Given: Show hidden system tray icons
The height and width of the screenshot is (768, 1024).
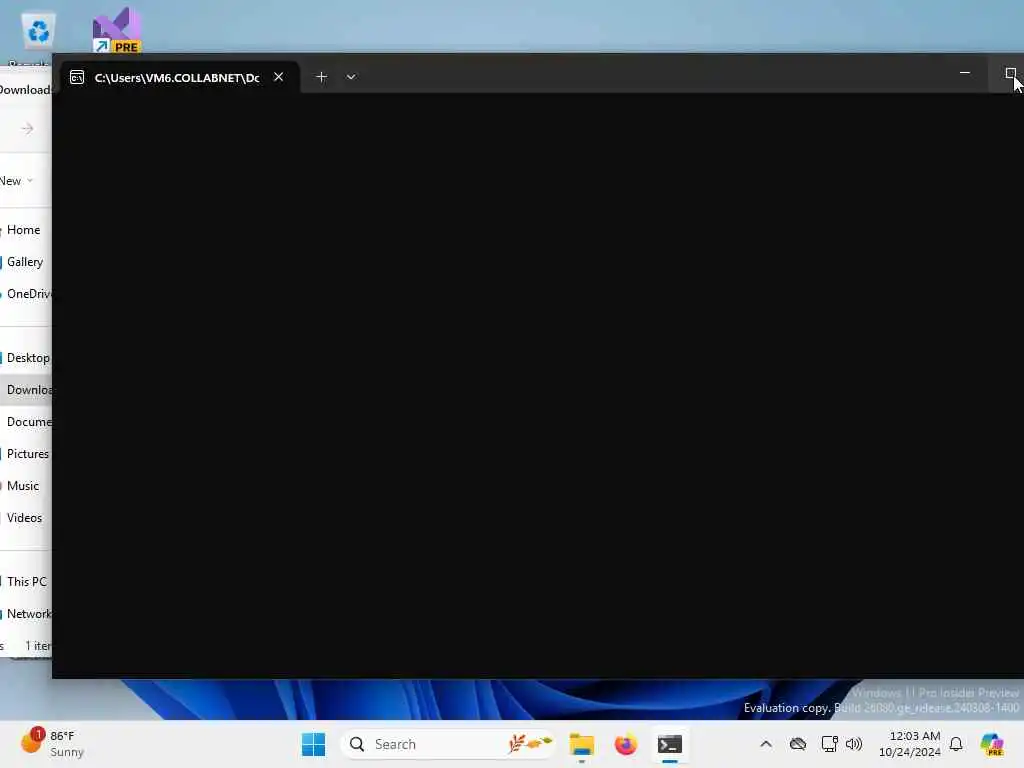Looking at the screenshot, I should pyautogui.click(x=766, y=744).
